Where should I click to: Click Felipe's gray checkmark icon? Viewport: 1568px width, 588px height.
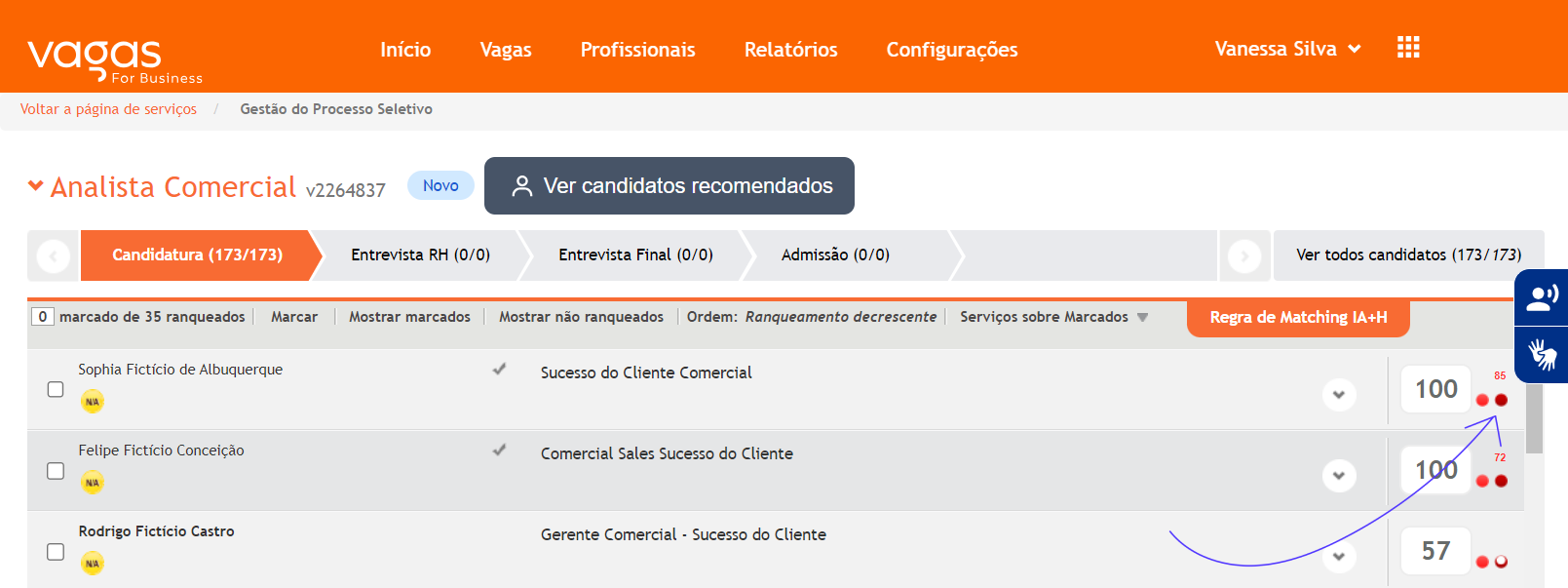499,450
